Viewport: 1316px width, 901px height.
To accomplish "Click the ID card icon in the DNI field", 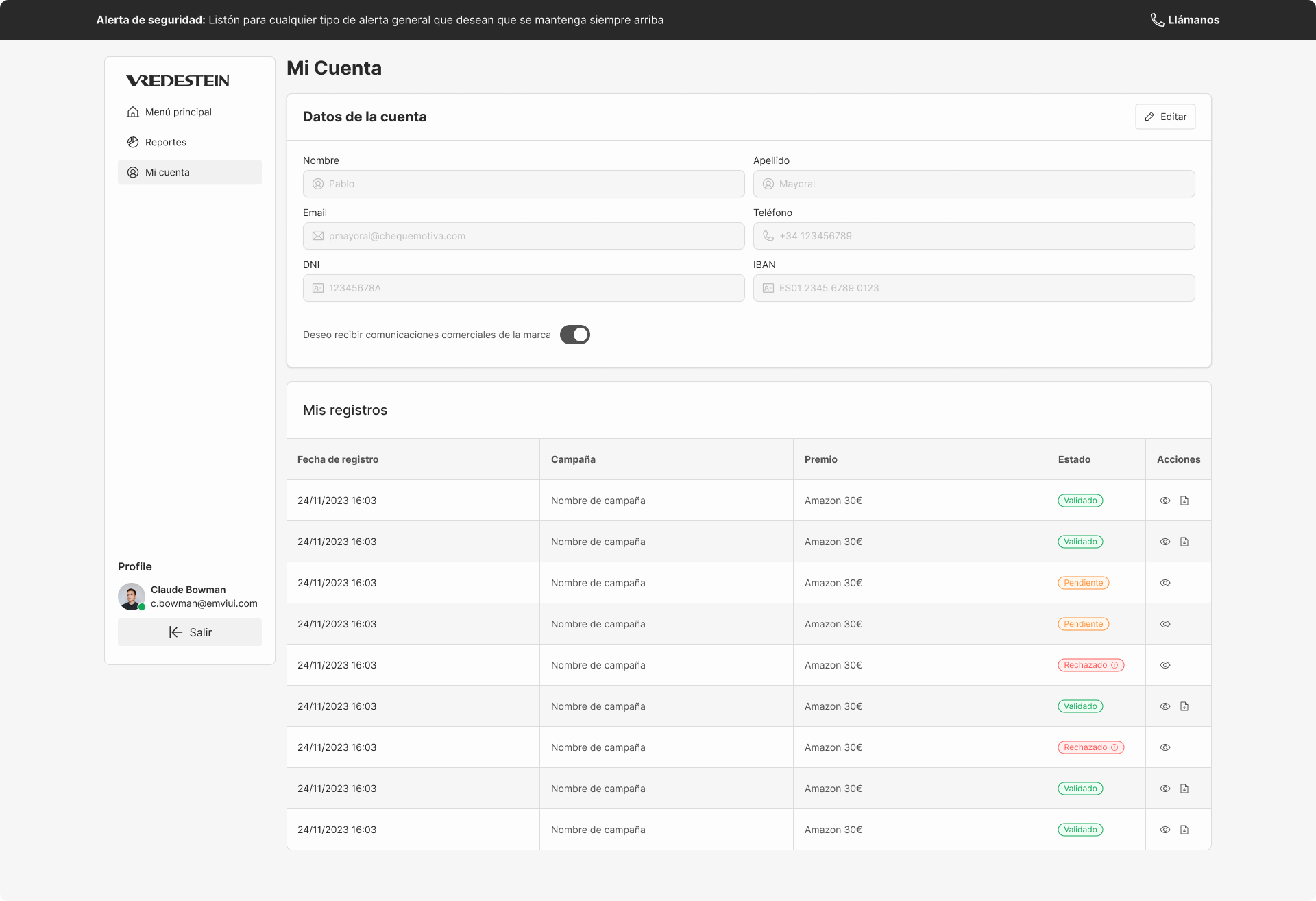I will 317,288.
